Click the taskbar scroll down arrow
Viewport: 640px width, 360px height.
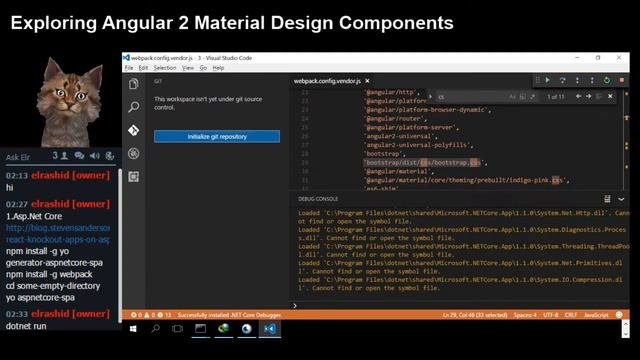[625, 334]
